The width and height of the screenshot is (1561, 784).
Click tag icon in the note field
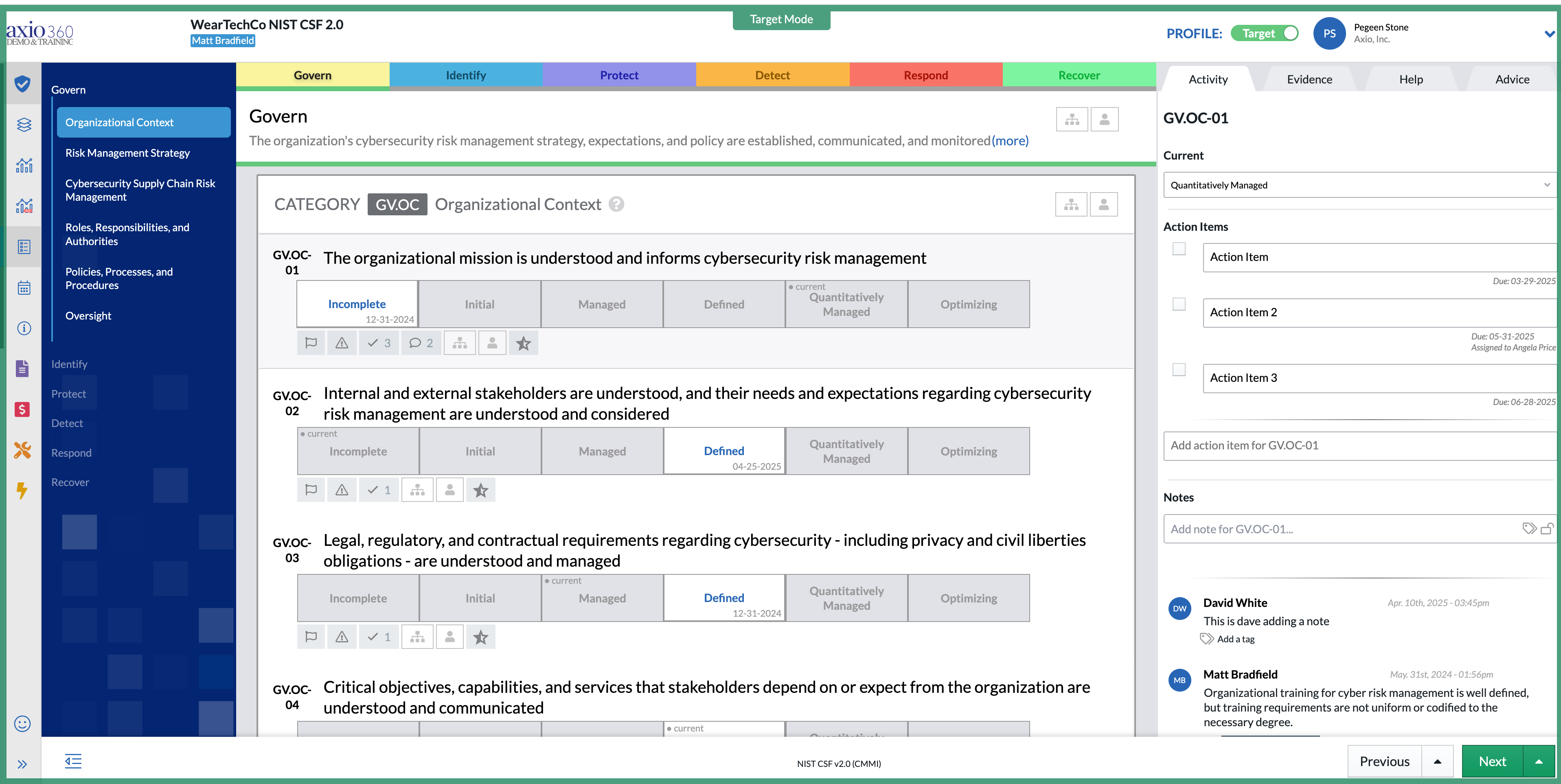[1529, 528]
